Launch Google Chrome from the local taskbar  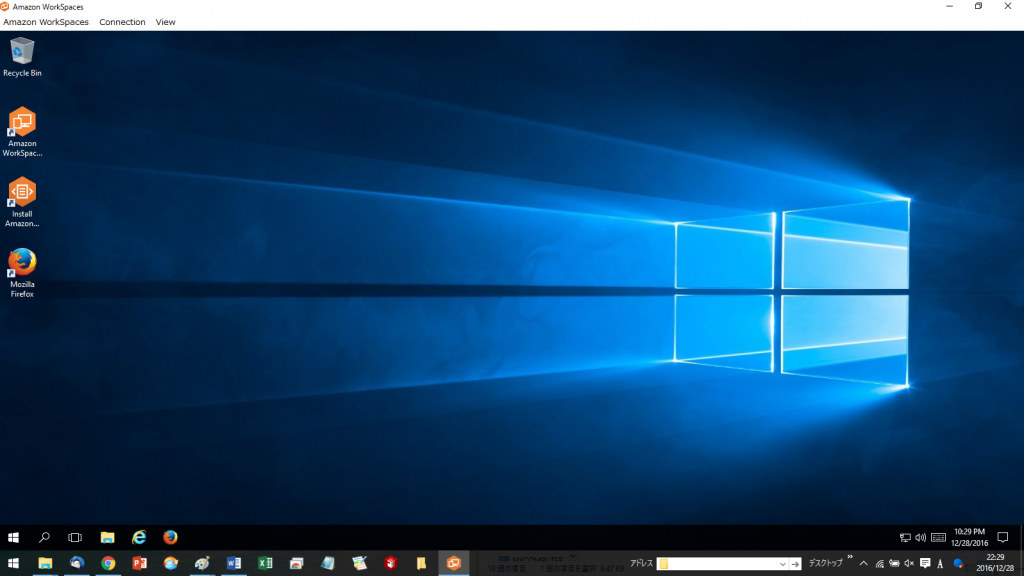108,563
